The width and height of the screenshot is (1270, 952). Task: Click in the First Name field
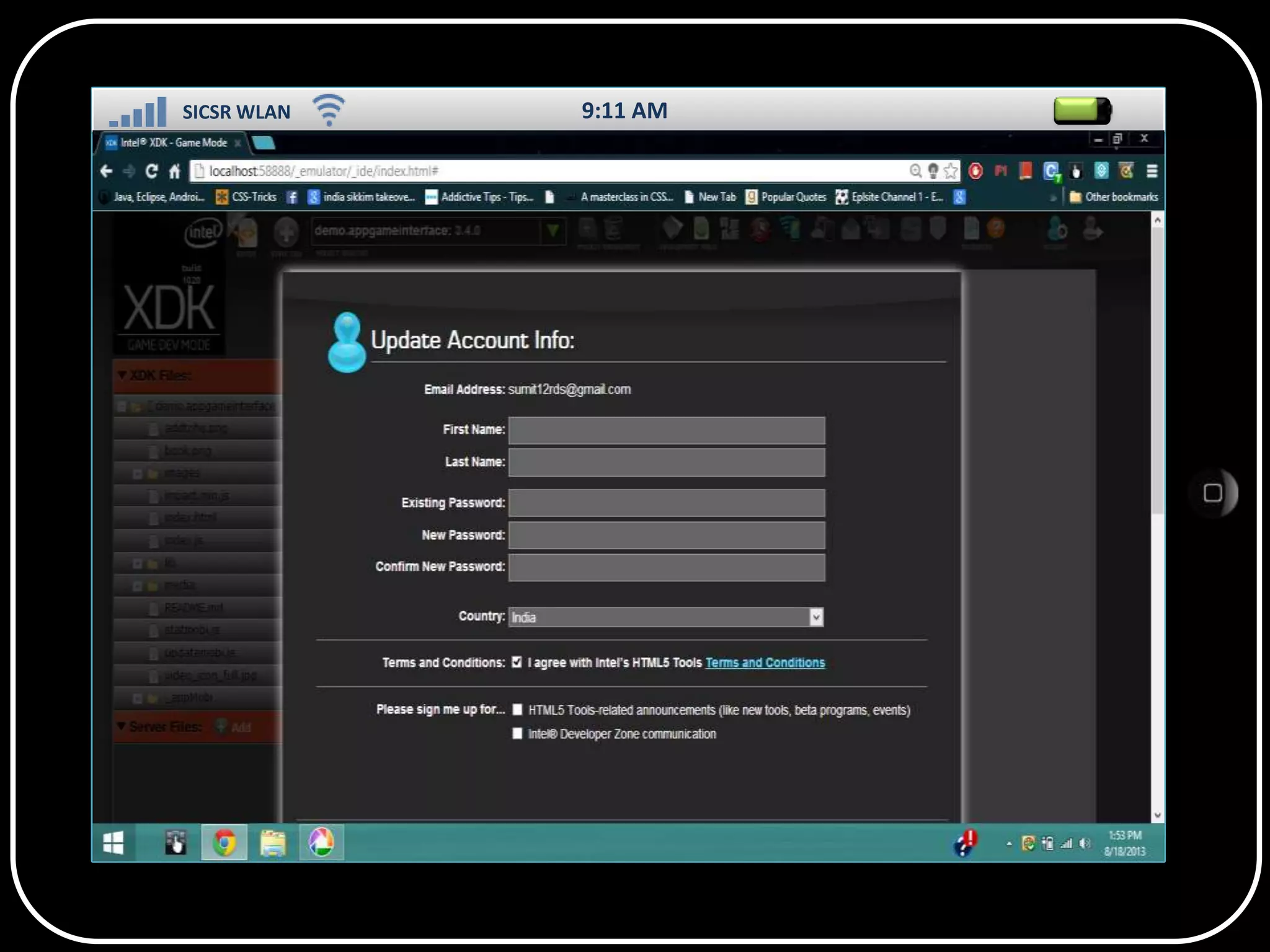click(x=666, y=431)
